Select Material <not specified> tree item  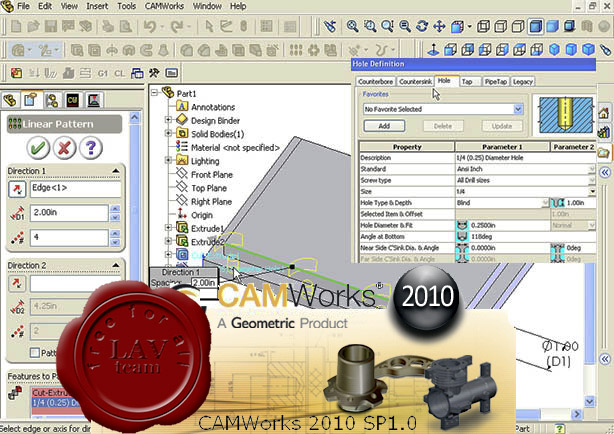tap(235, 148)
